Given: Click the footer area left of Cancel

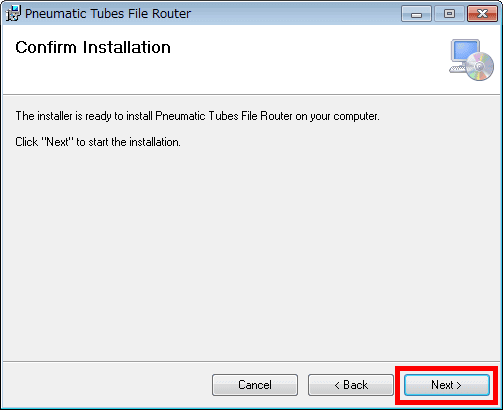Looking at the screenshot, I should [107, 385].
